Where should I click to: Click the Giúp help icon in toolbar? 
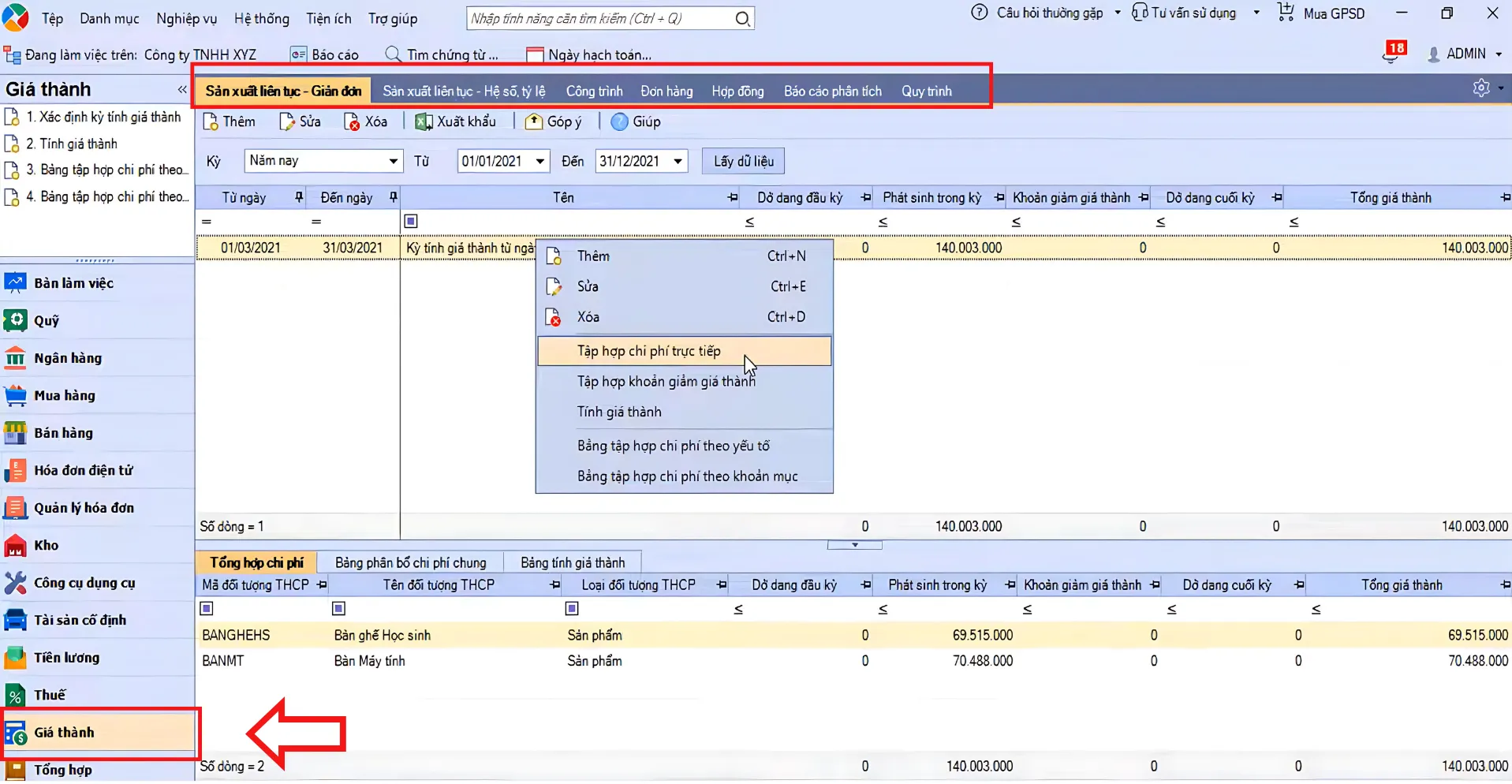[x=620, y=121]
